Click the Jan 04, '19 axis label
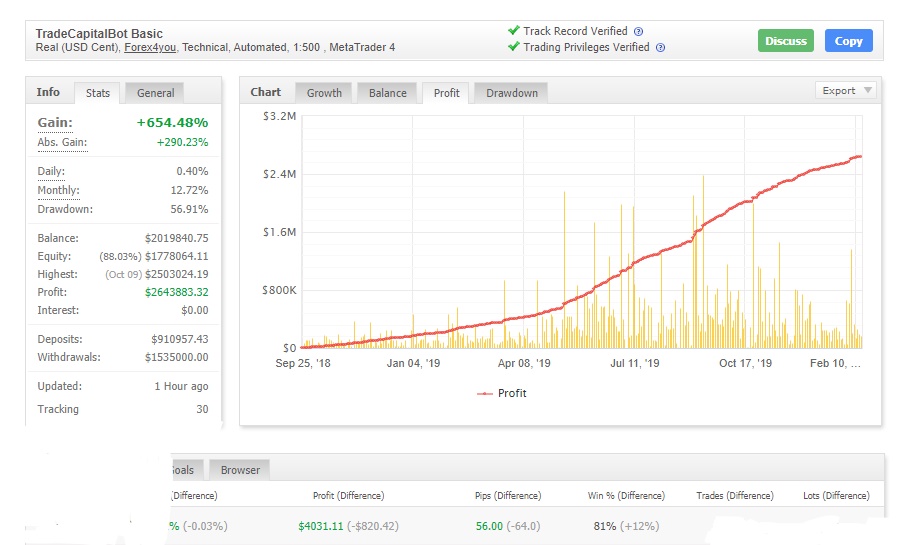 (413, 363)
